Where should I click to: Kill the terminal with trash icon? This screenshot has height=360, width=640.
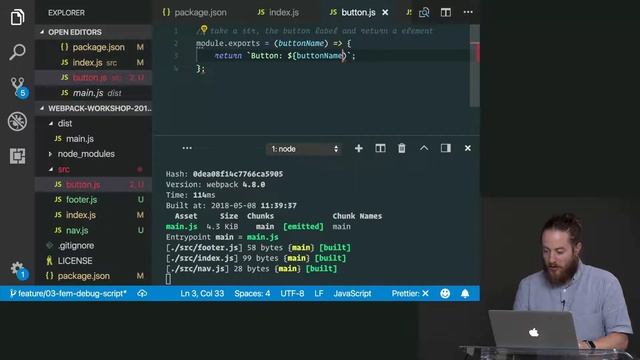tap(402, 148)
